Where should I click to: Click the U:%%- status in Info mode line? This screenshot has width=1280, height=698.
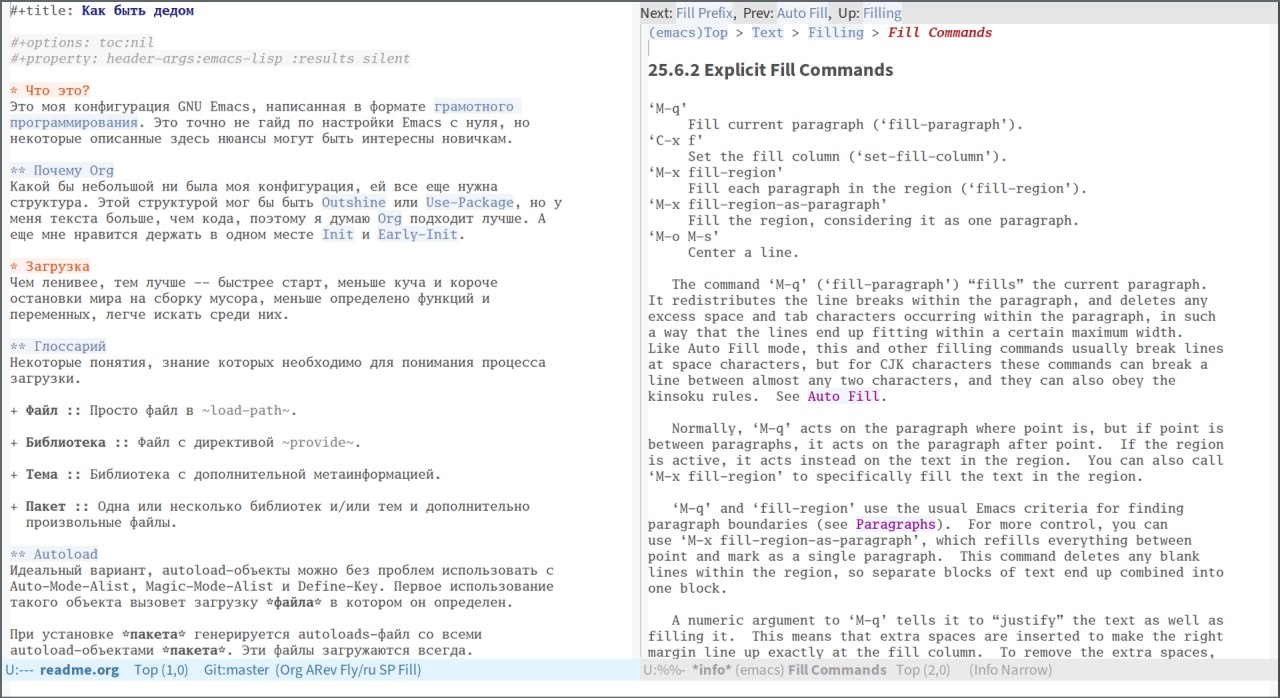click(664, 670)
